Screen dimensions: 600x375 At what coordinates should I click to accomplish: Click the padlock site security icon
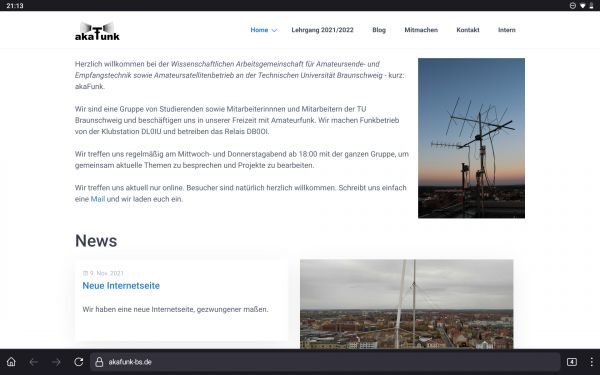[x=99, y=362]
